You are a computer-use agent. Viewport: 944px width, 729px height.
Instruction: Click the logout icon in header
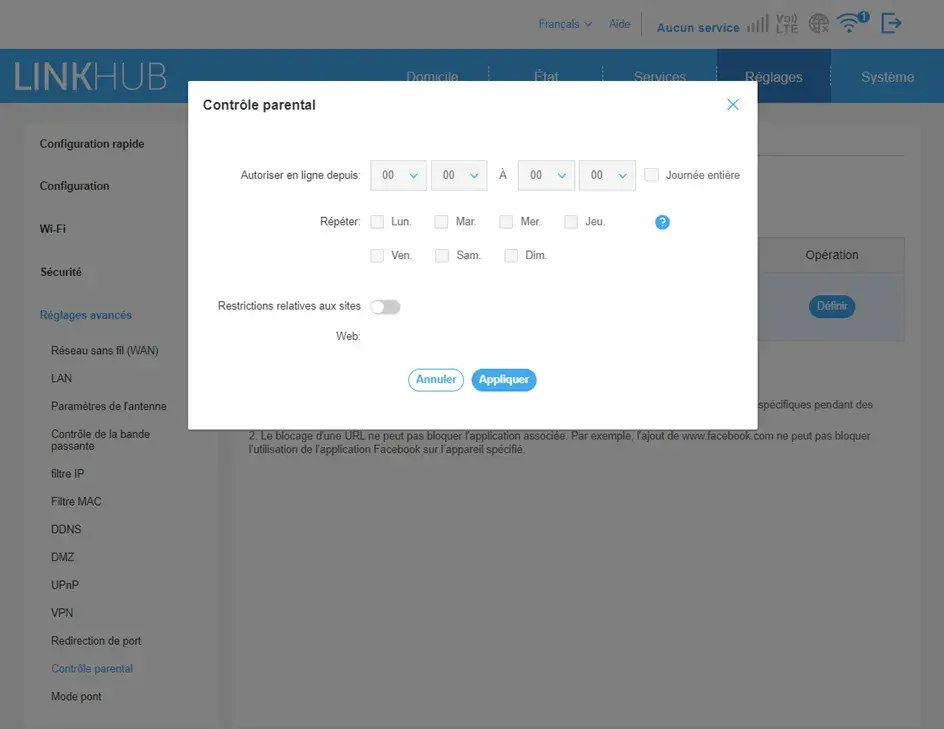891,24
